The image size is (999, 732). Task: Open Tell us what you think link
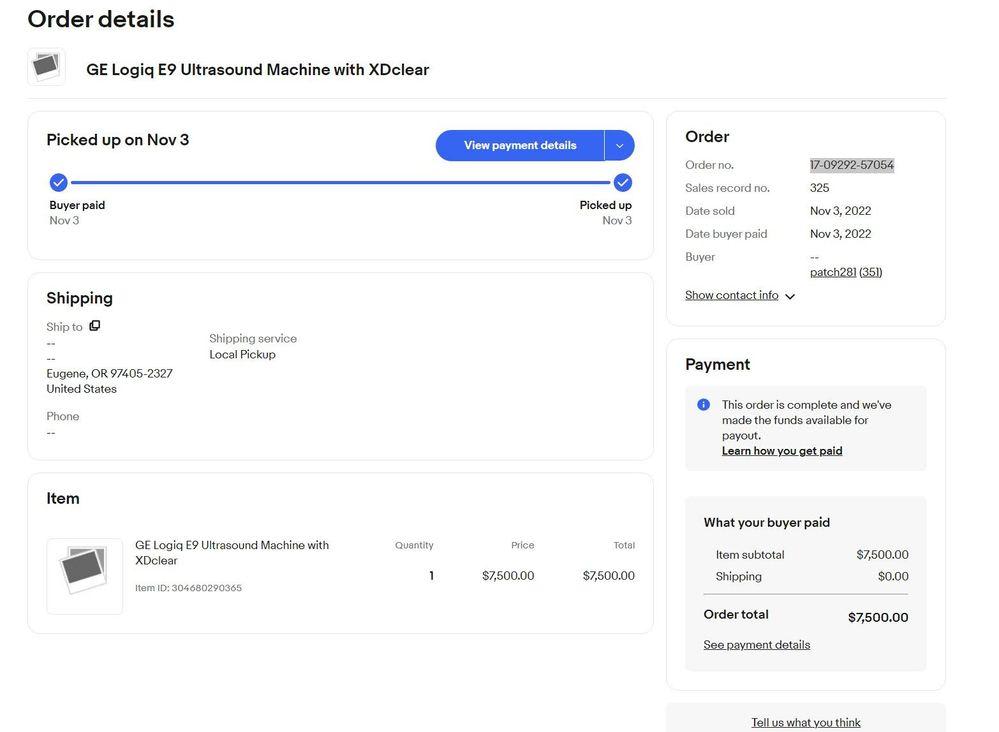coord(805,722)
